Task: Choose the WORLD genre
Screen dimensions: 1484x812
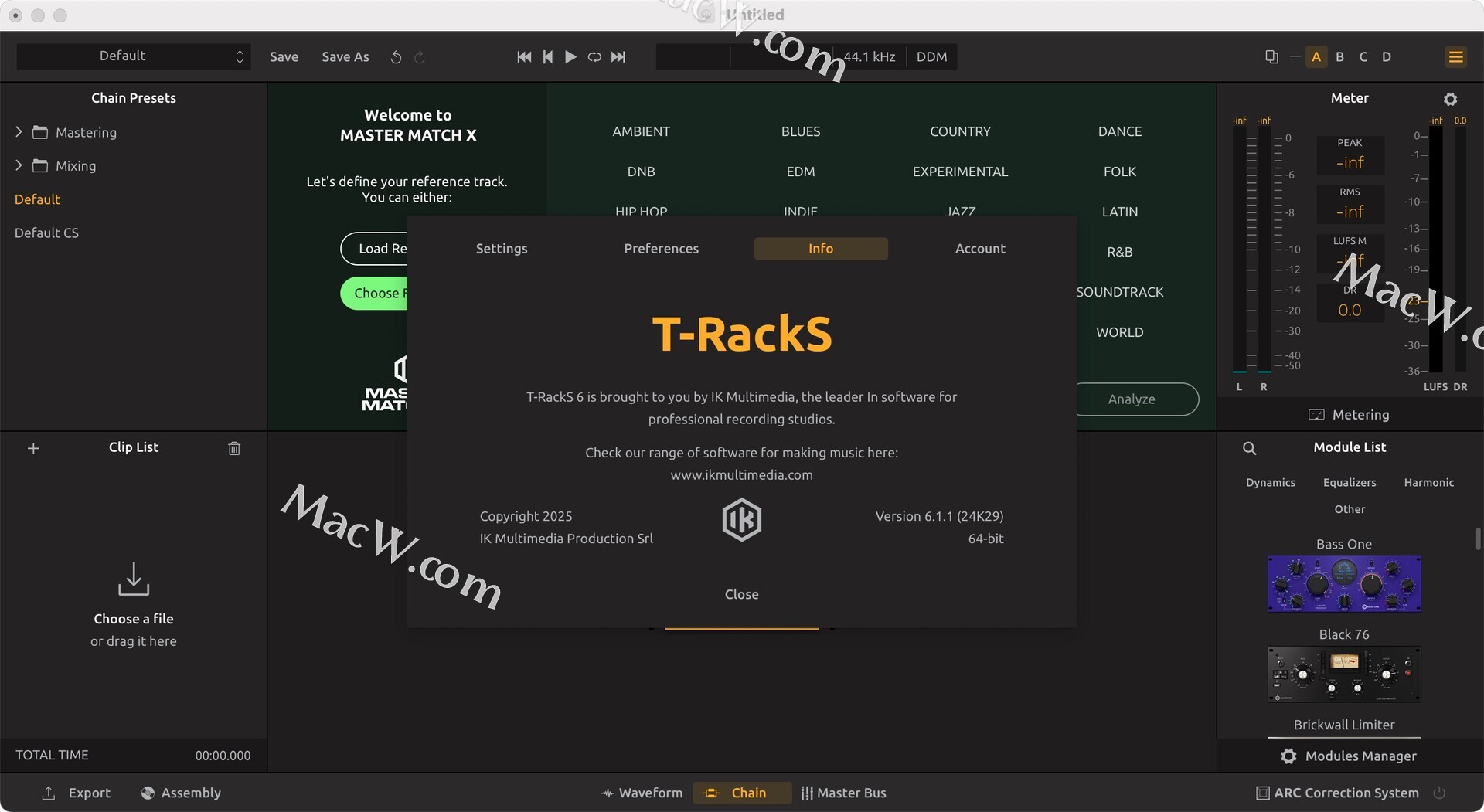Action: 1119,332
